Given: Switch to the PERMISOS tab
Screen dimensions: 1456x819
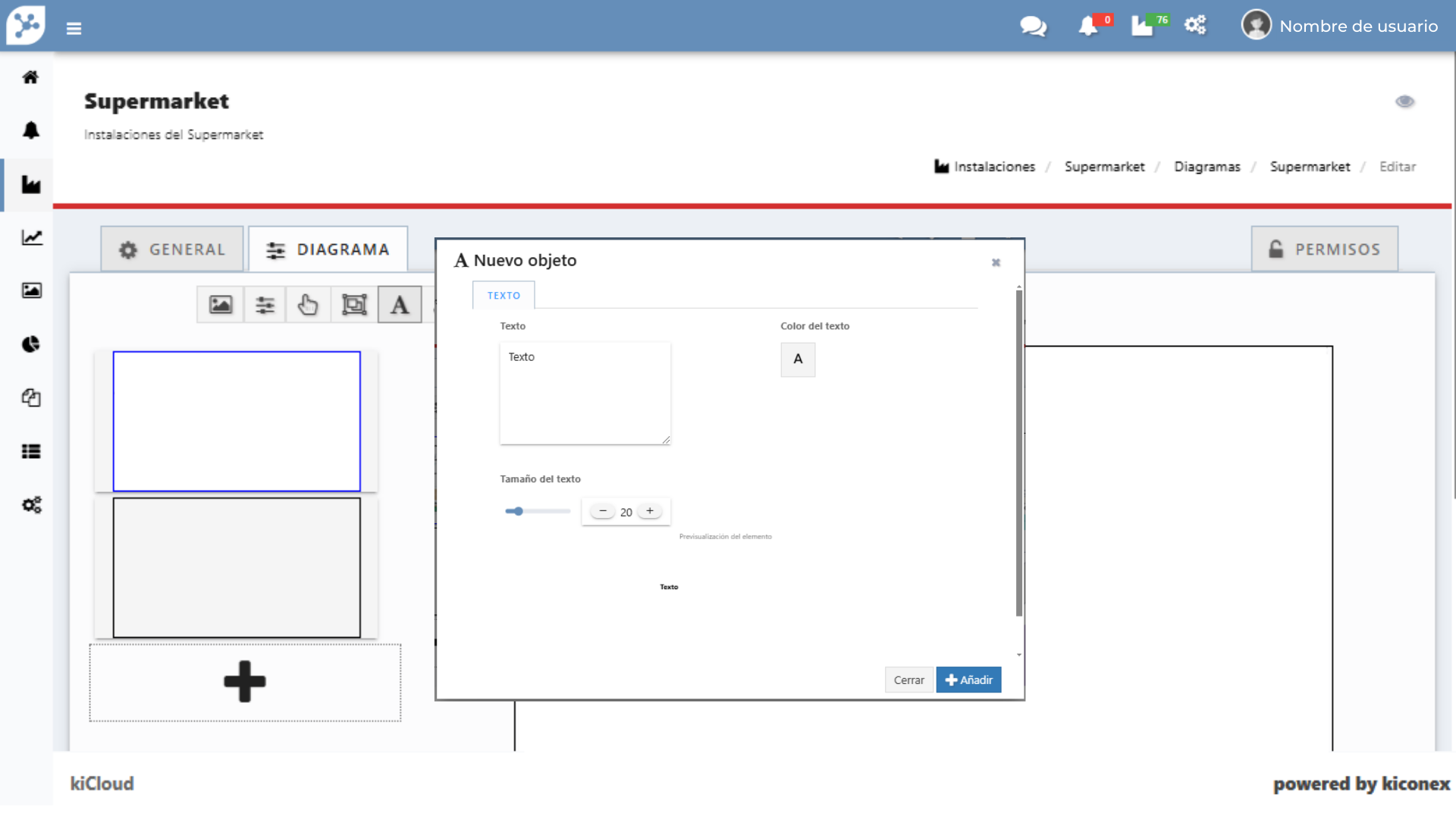Looking at the screenshot, I should (1324, 249).
